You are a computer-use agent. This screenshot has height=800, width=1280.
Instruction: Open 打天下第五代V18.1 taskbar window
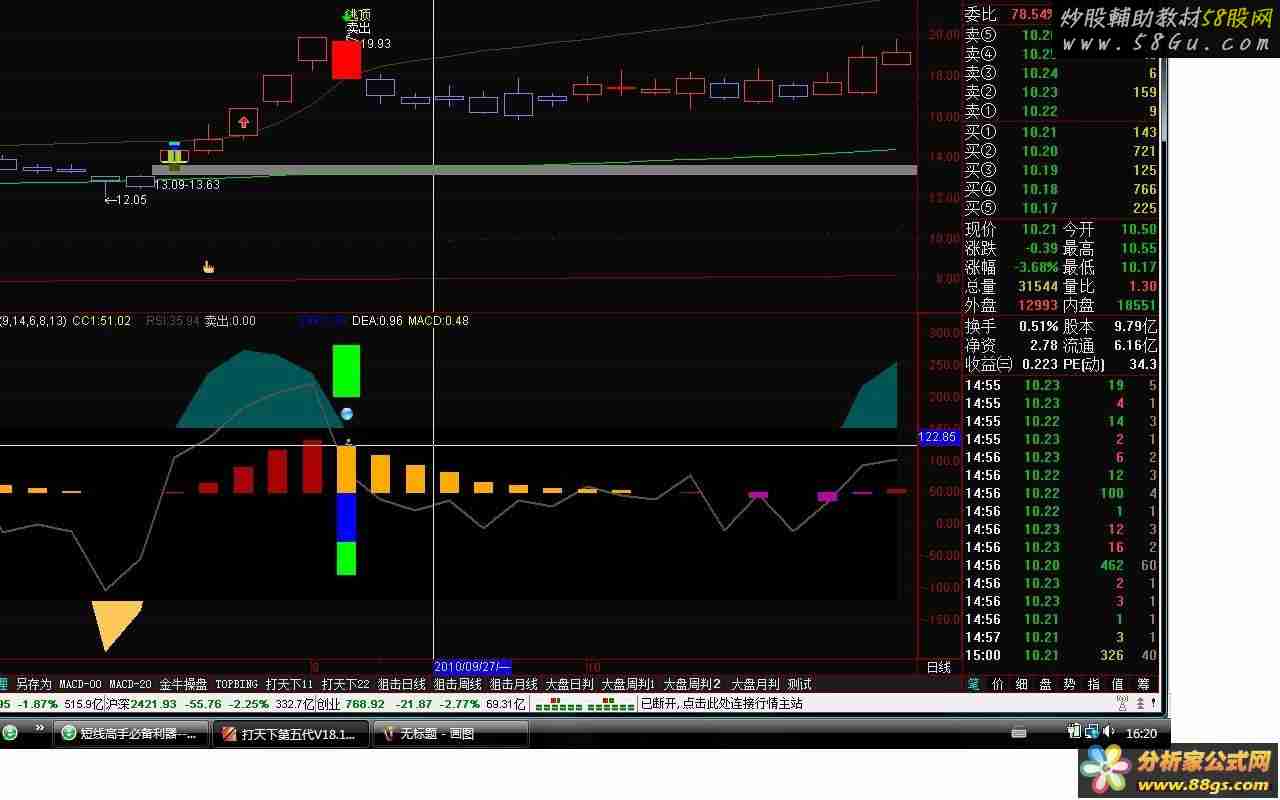(291, 734)
